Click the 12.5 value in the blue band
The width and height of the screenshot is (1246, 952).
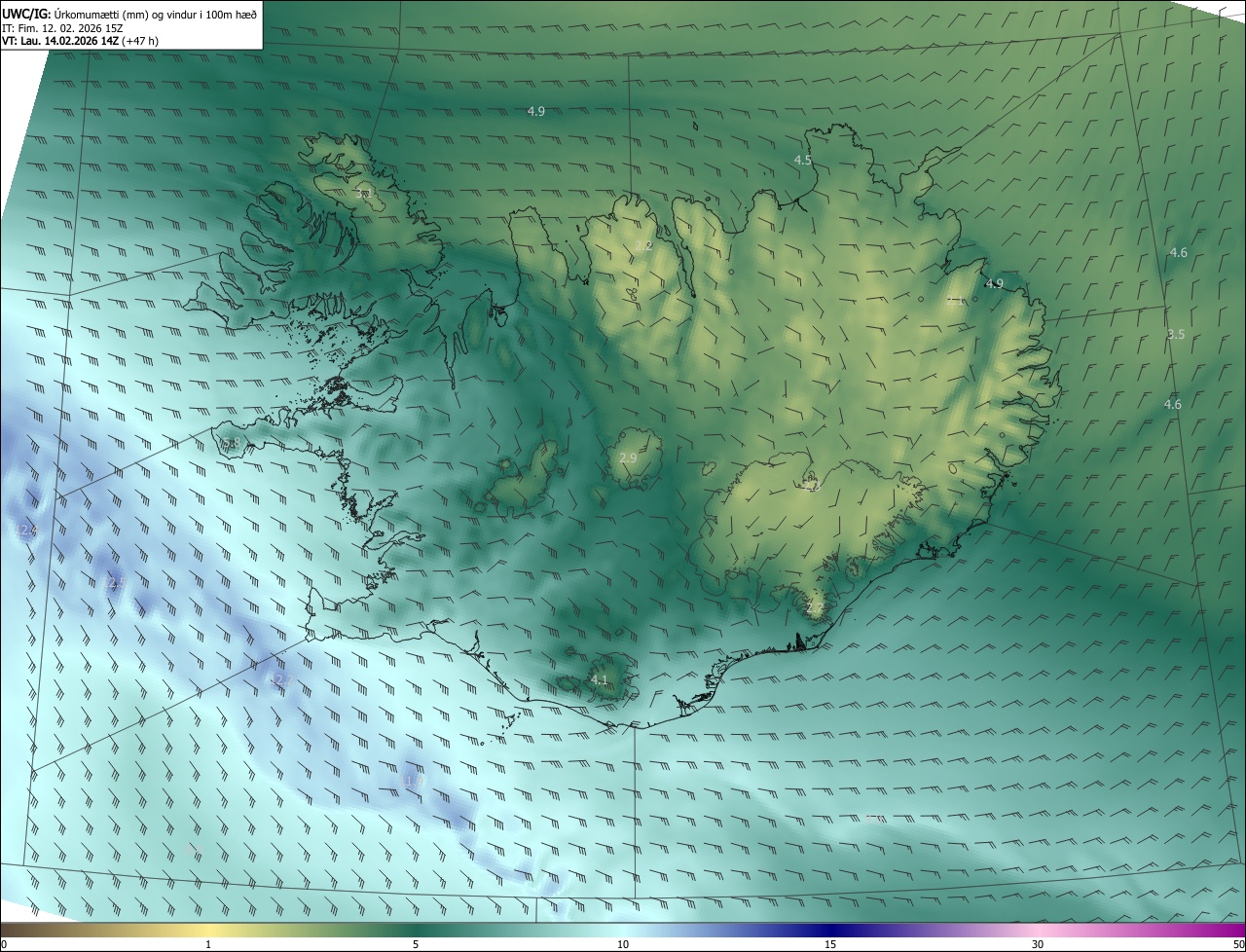[117, 584]
